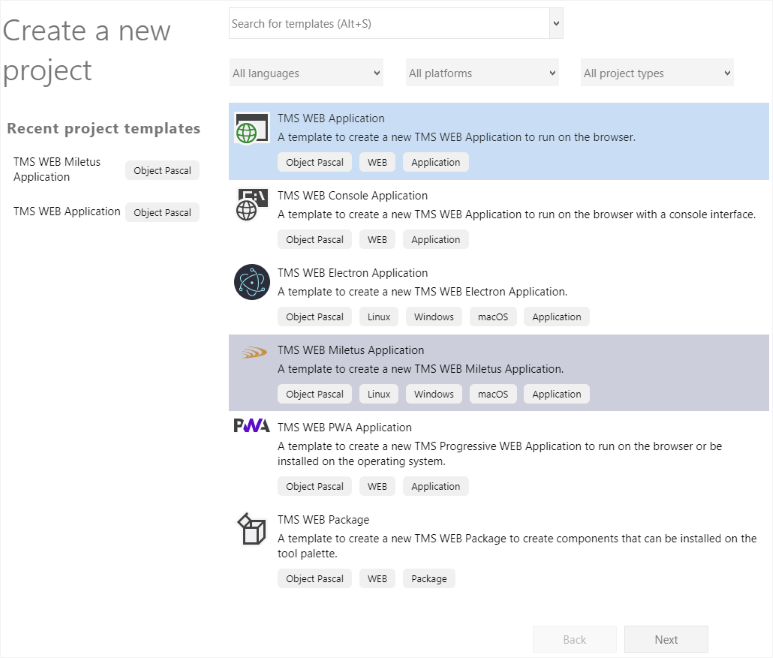Click the Search for templates field
Viewport: 773px width, 658px height.
tap(389, 23)
